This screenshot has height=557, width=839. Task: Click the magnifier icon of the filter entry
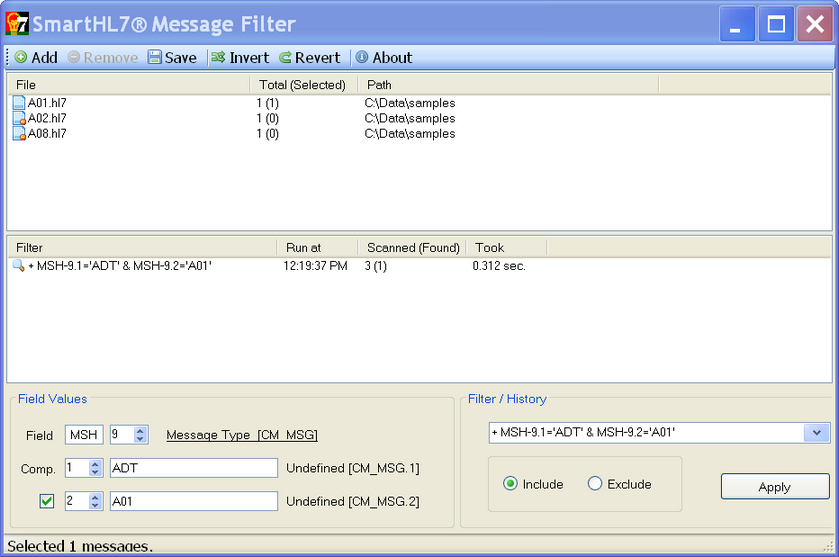(x=19, y=265)
